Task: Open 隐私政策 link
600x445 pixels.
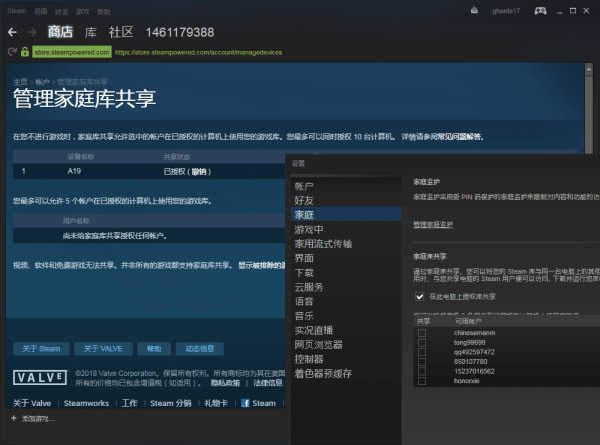Action: (x=225, y=383)
